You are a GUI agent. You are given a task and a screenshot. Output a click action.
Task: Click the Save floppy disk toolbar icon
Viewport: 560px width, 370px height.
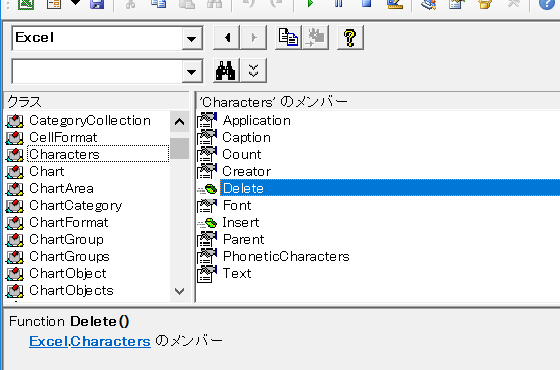97,4
